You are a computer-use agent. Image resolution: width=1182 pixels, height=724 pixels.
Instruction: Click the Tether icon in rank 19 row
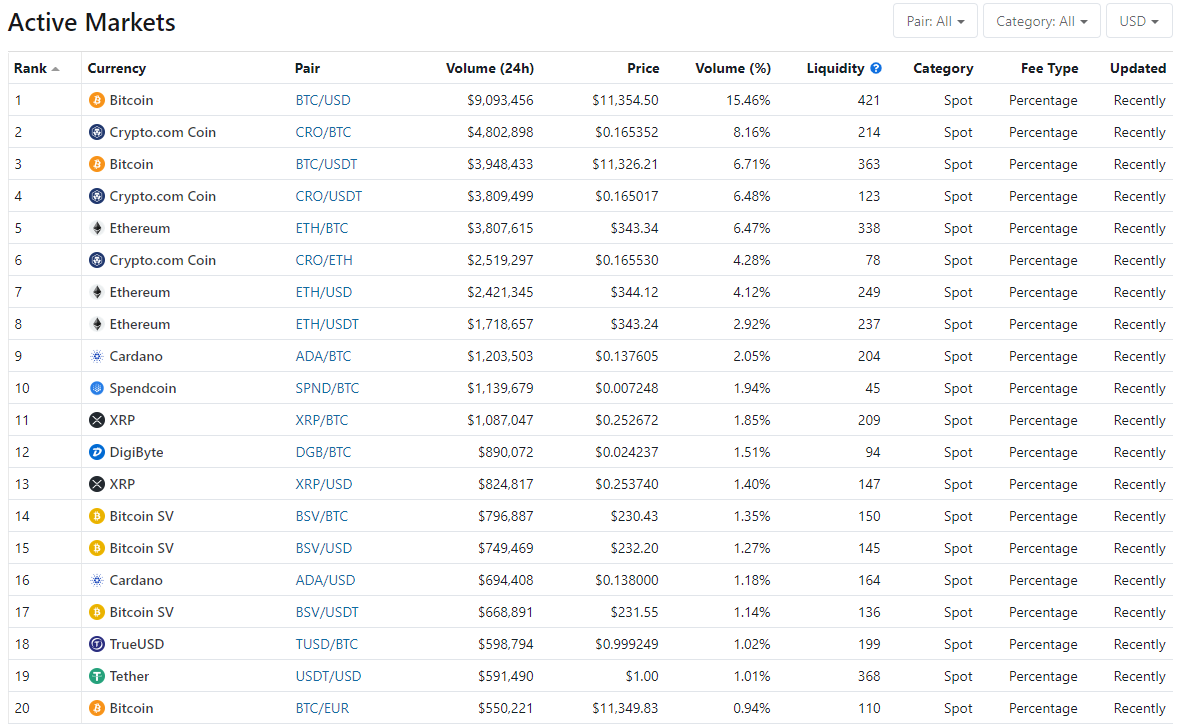click(96, 676)
